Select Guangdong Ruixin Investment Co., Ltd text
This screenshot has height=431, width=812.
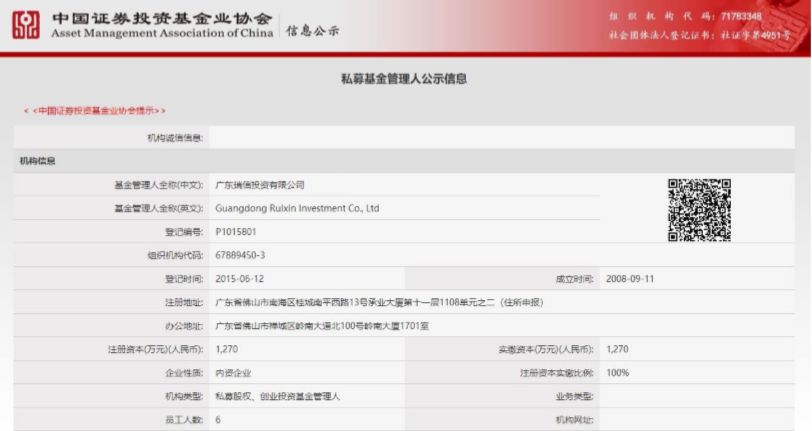(x=297, y=208)
